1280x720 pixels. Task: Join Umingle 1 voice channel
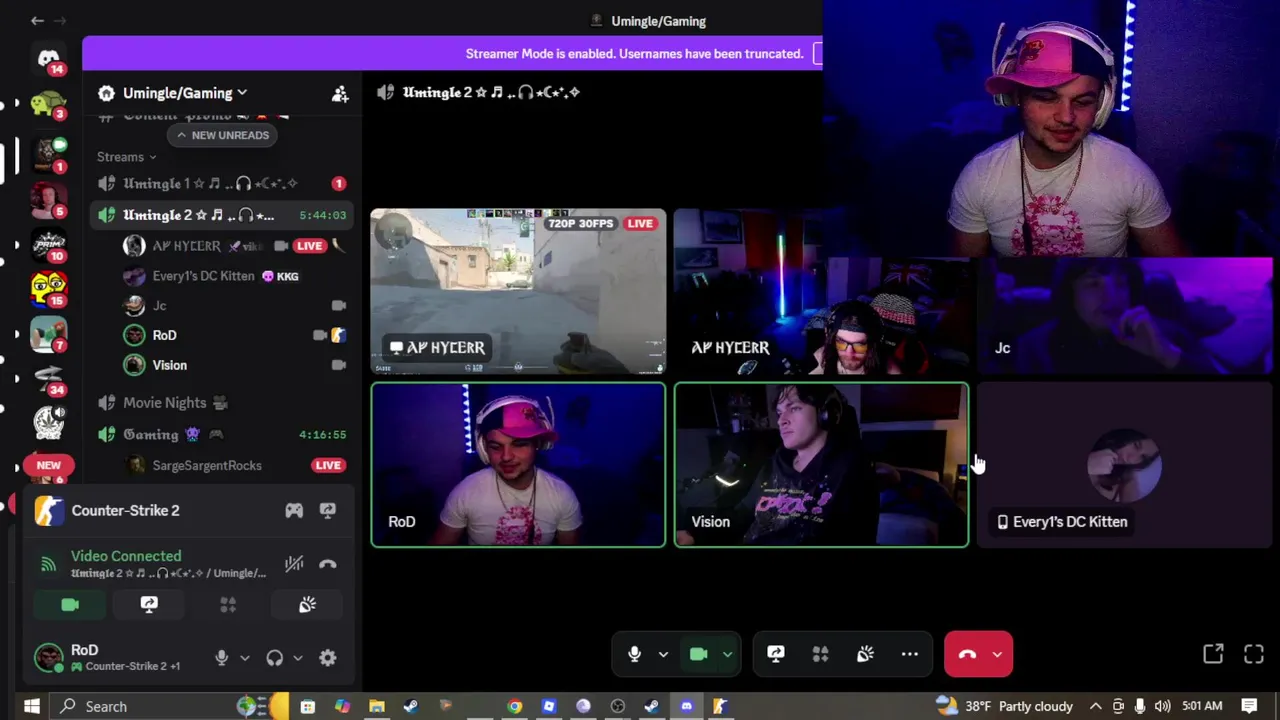[x=221, y=184]
